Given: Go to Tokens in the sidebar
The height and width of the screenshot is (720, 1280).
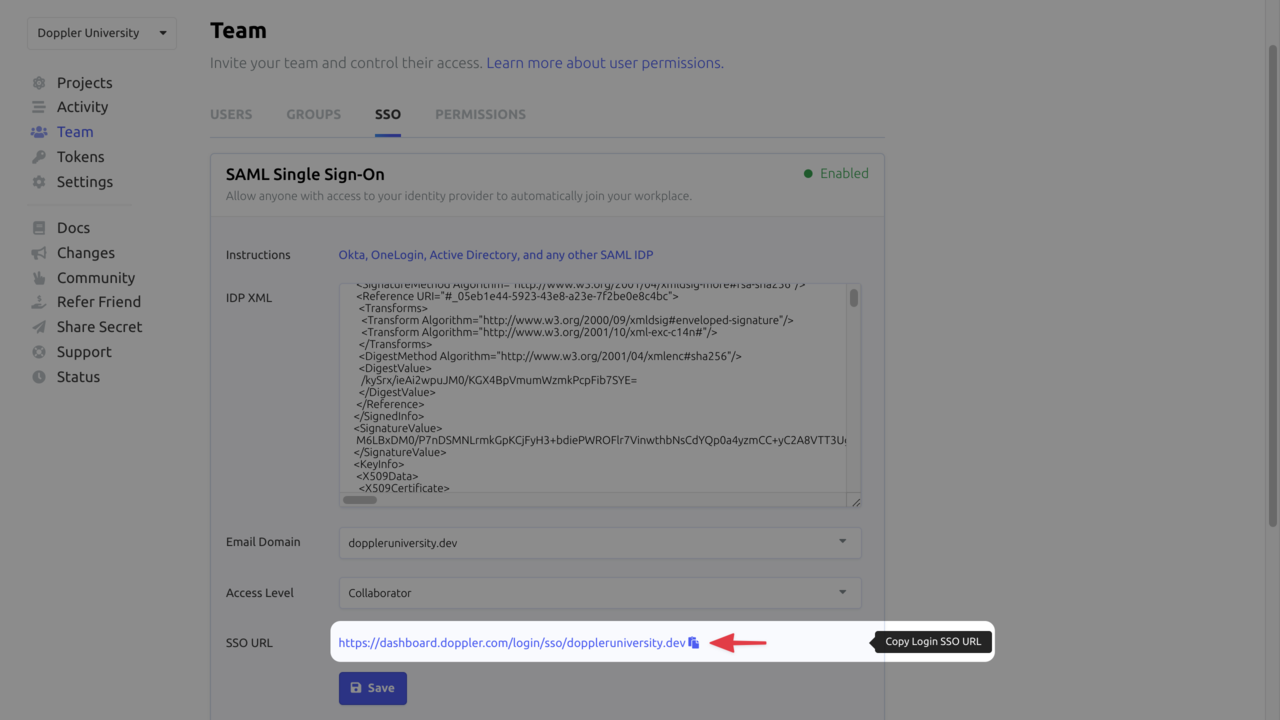Looking at the screenshot, I should point(80,157).
